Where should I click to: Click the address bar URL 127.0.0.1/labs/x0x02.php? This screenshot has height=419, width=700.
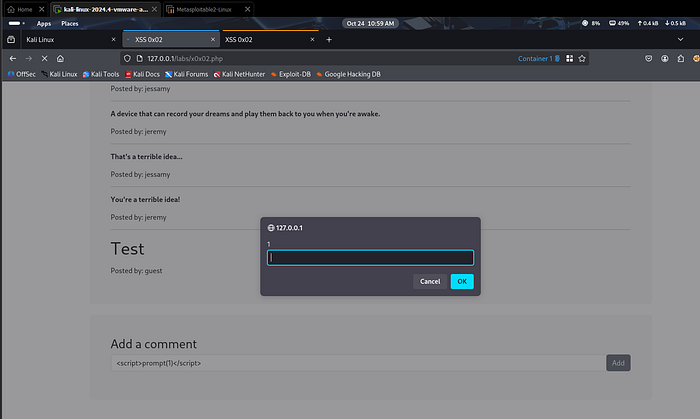pyautogui.click(x=185, y=58)
